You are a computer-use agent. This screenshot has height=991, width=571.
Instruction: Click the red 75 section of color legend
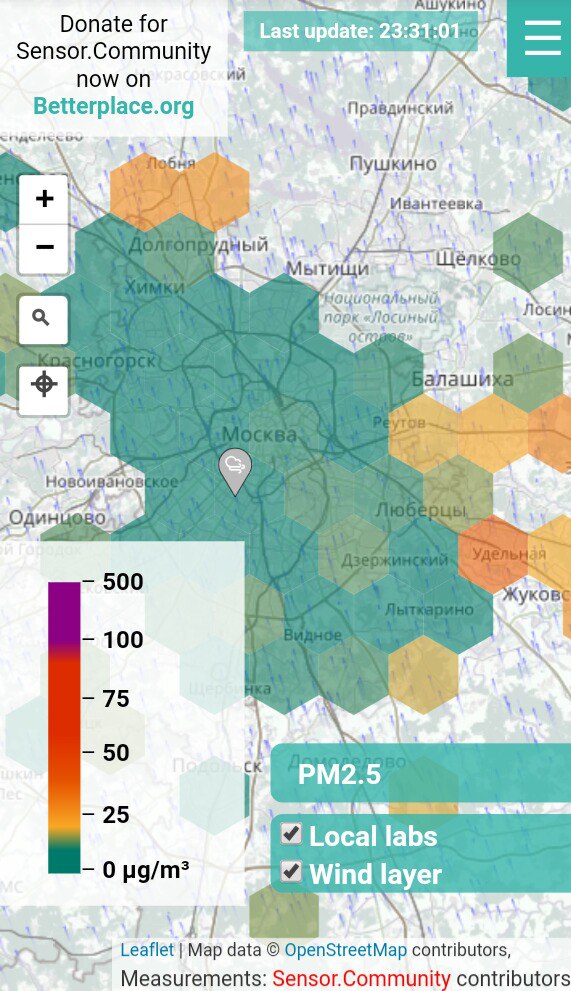pyautogui.click(x=64, y=698)
